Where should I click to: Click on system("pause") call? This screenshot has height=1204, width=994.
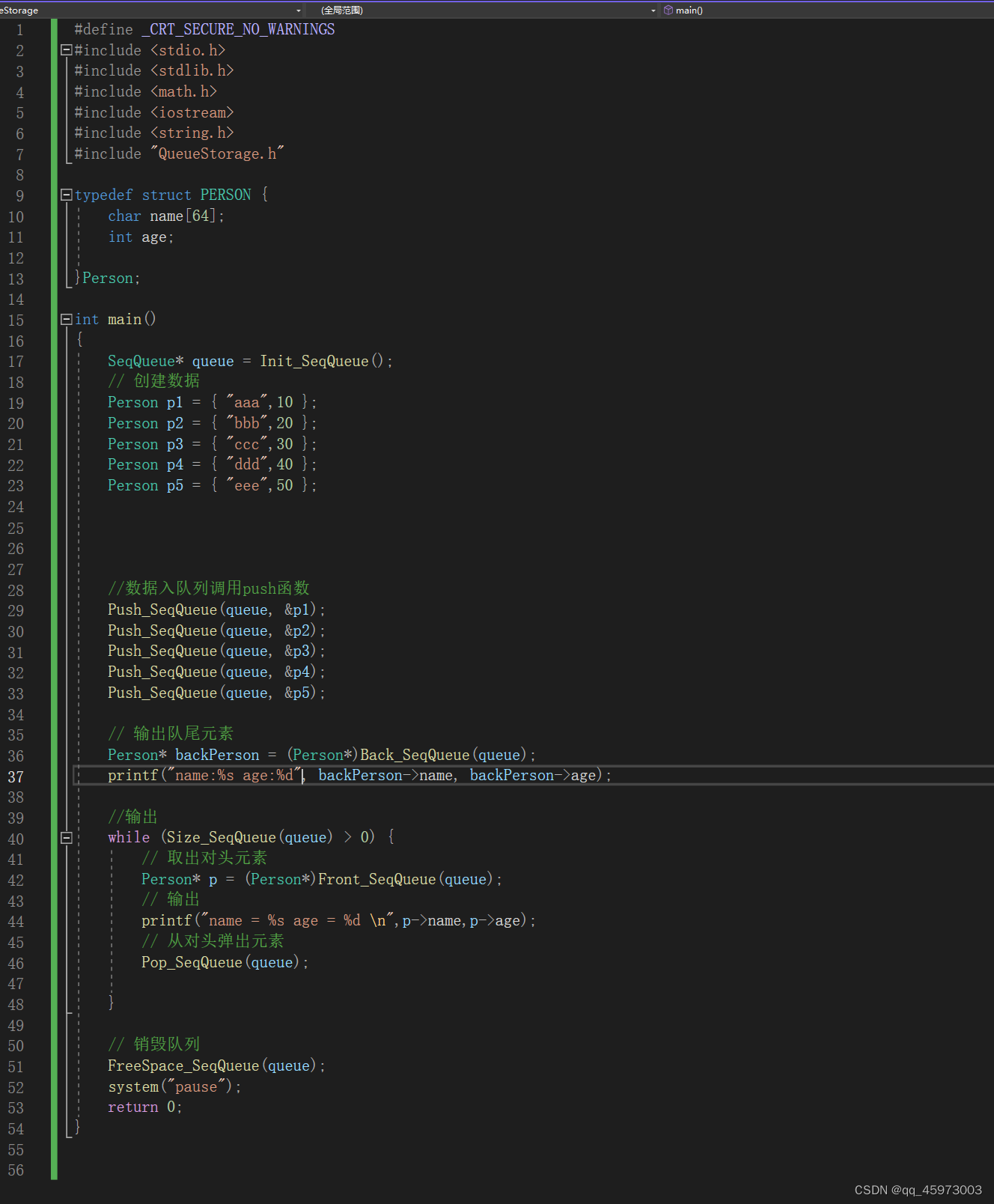174,1086
